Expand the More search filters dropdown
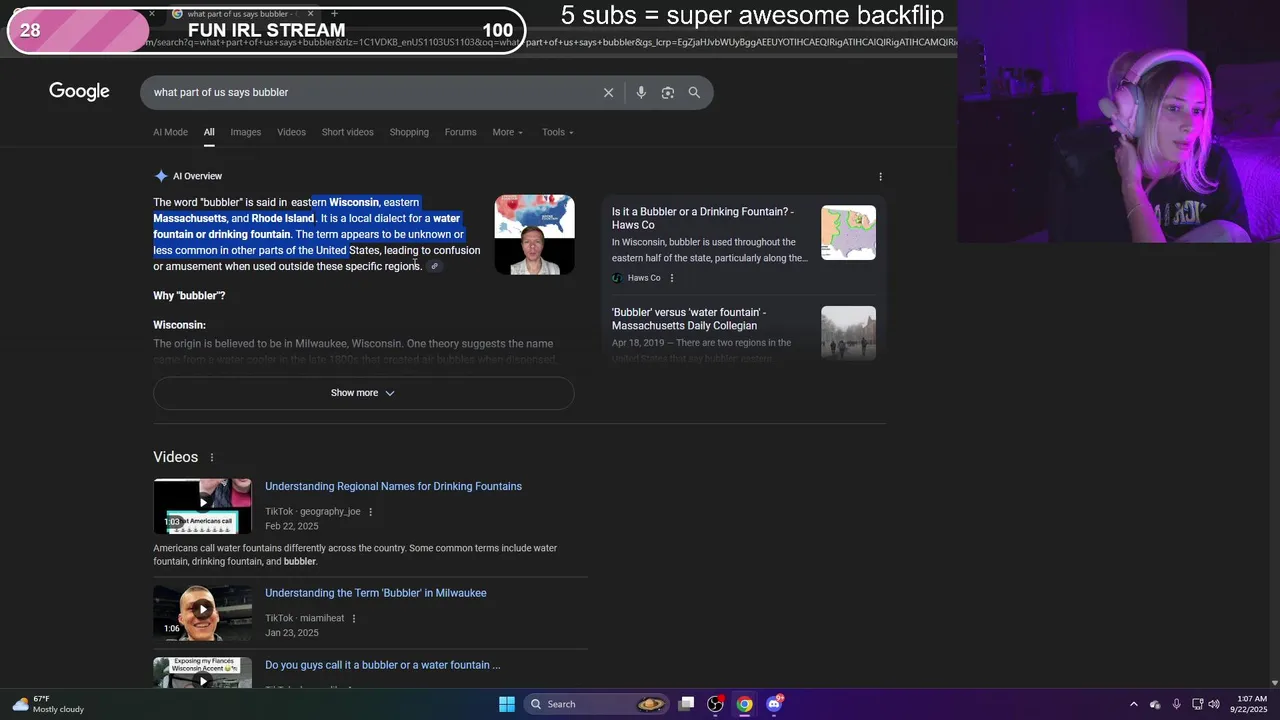This screenshot has height=720, width=1280. pyautogui.click(x=507, y=132)
